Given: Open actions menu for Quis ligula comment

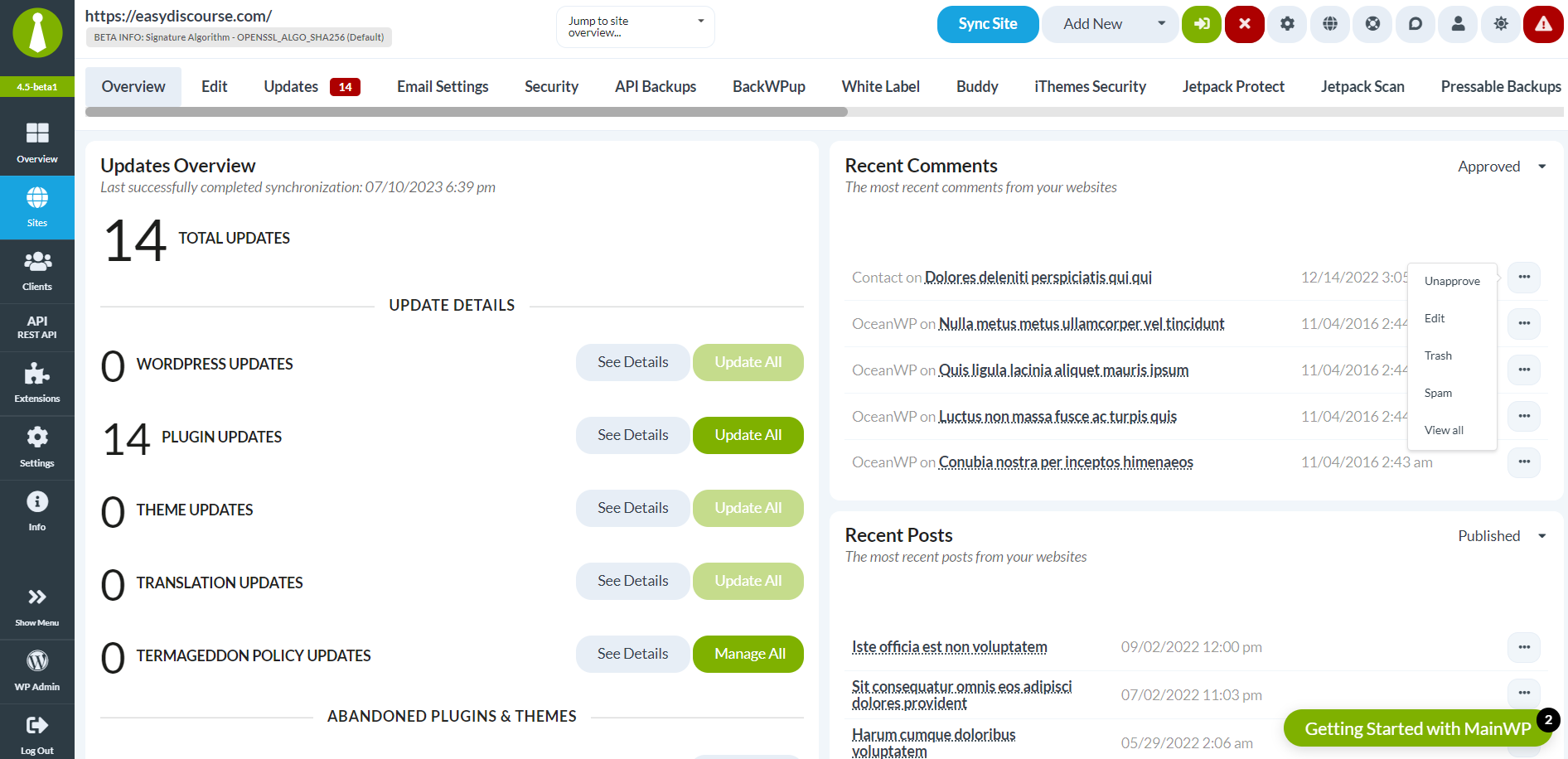Looking at the screenshot, I should point(1524,370).
